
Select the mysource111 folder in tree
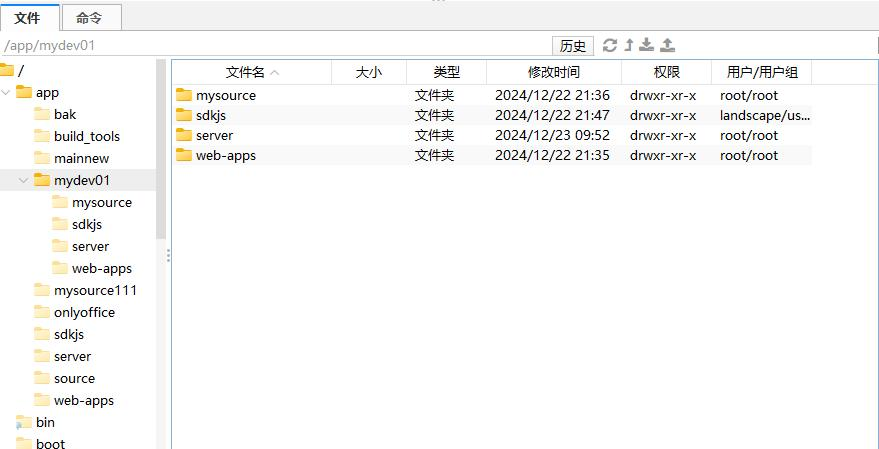[85, 290]
